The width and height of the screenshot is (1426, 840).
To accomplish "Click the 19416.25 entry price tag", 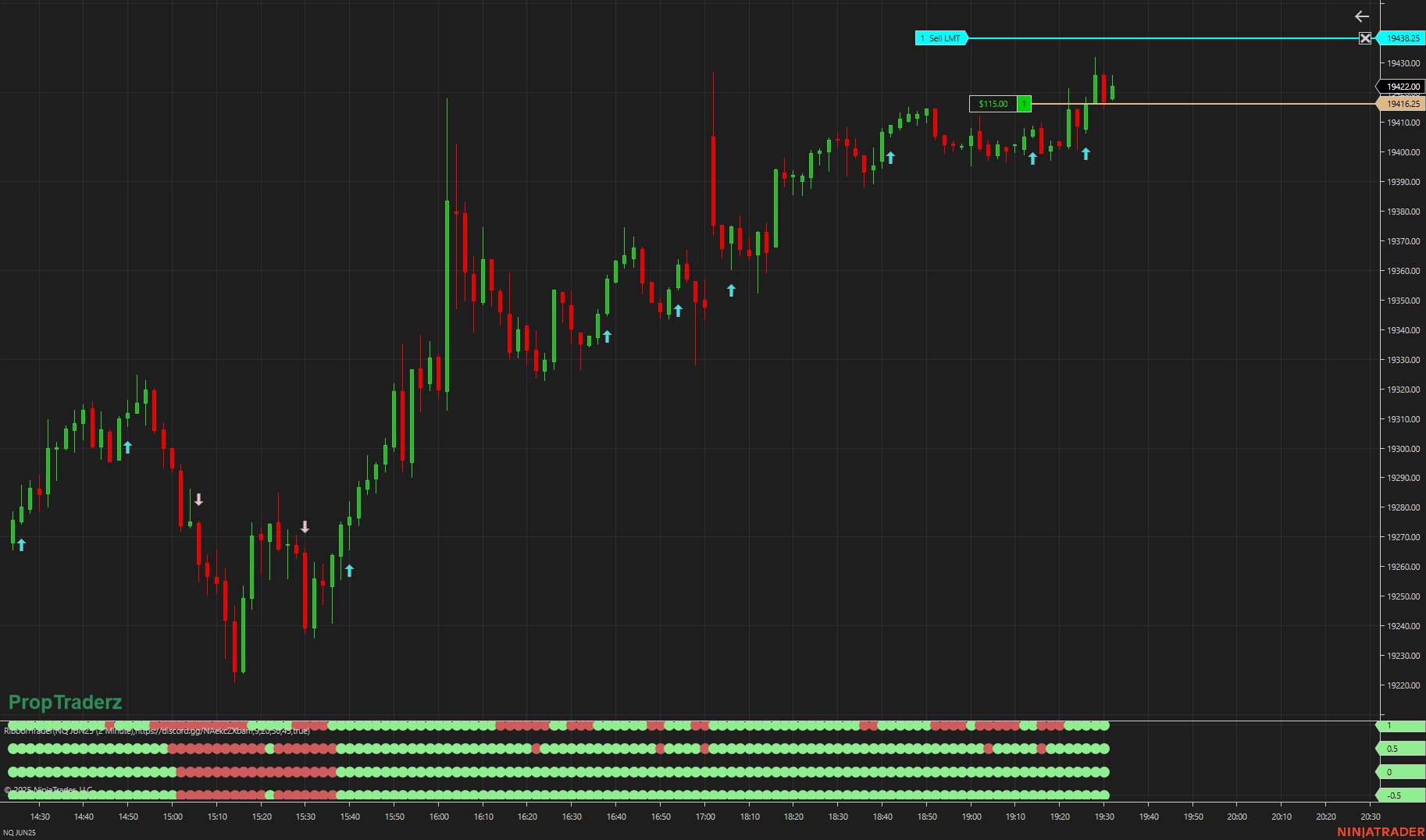I will (x=1403, y=103).
